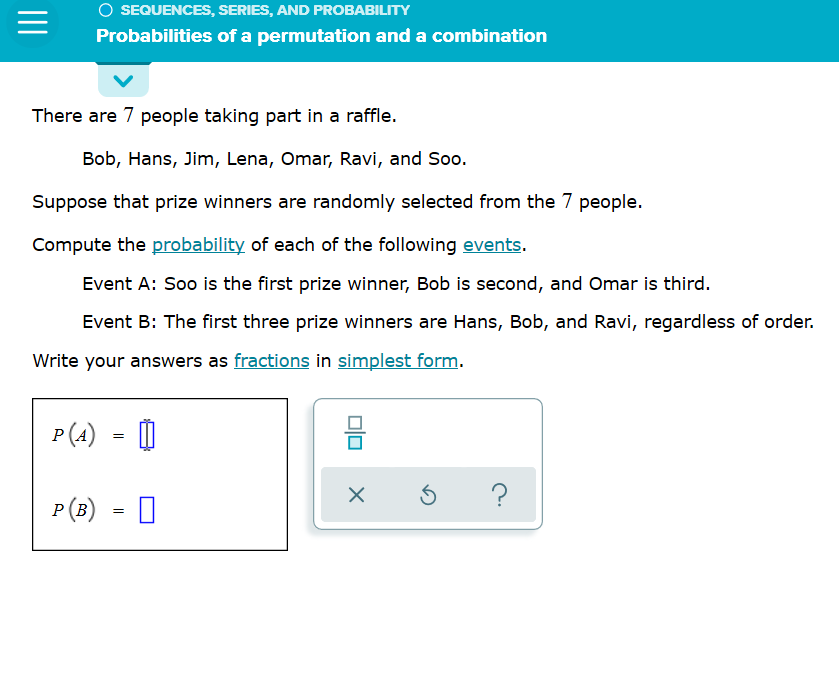Open the definition of events

(x=491, y=244)
